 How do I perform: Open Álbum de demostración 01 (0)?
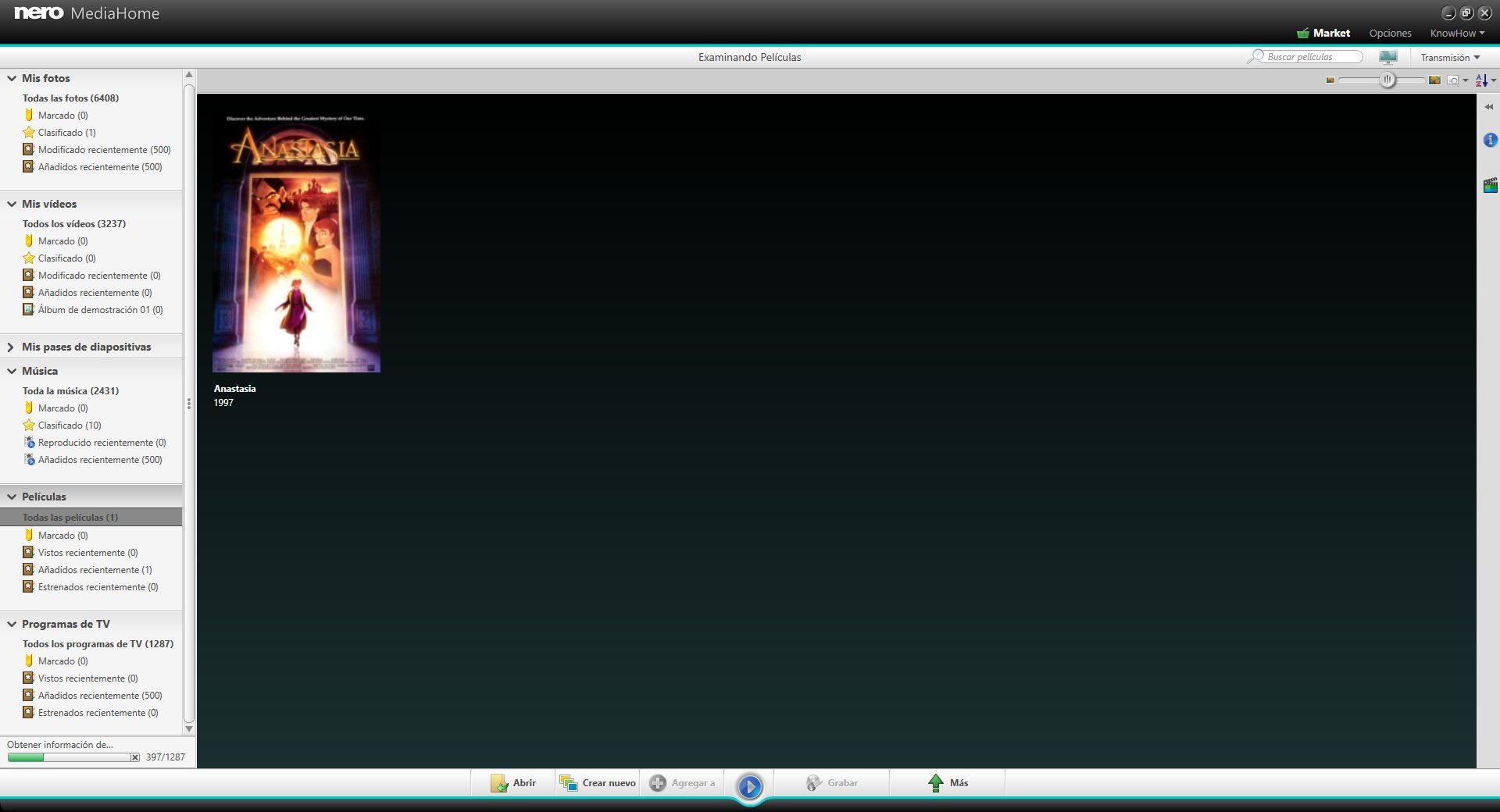(x=93, y=310)
